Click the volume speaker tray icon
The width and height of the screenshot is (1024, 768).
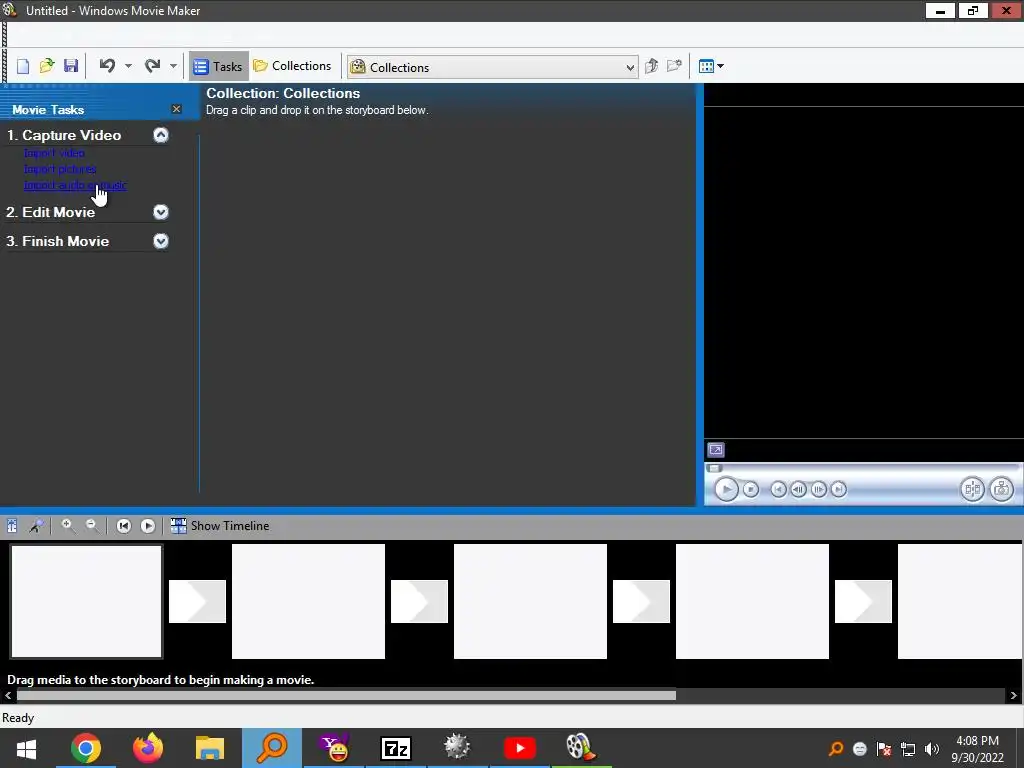932,749
